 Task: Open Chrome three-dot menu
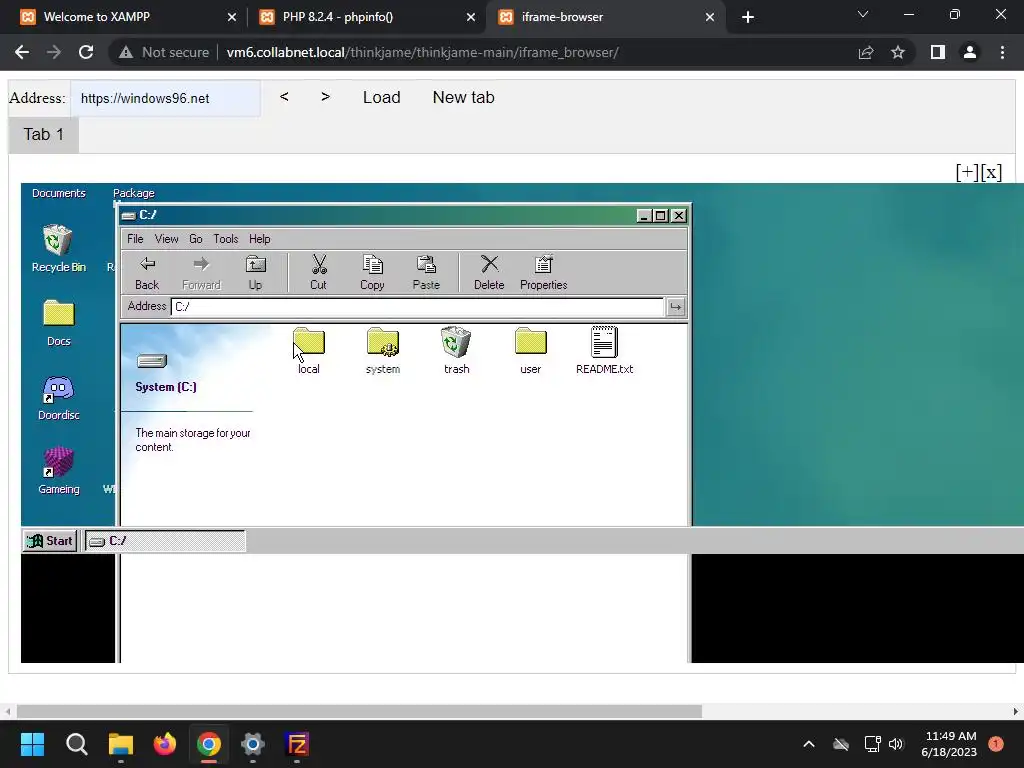pyautogui.click(x=1002, y=52)
